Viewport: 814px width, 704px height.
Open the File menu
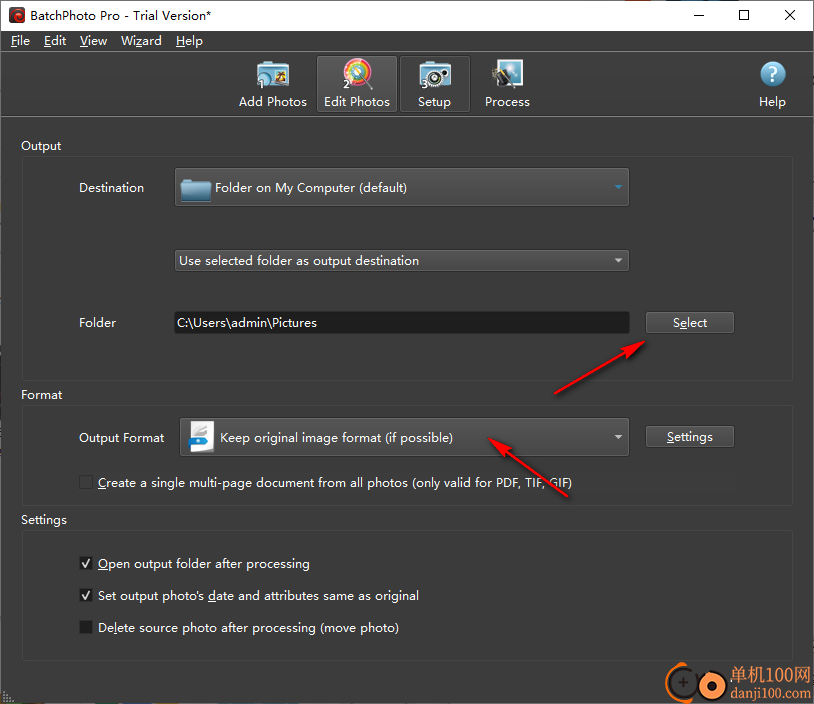click(x=20, y=41)
